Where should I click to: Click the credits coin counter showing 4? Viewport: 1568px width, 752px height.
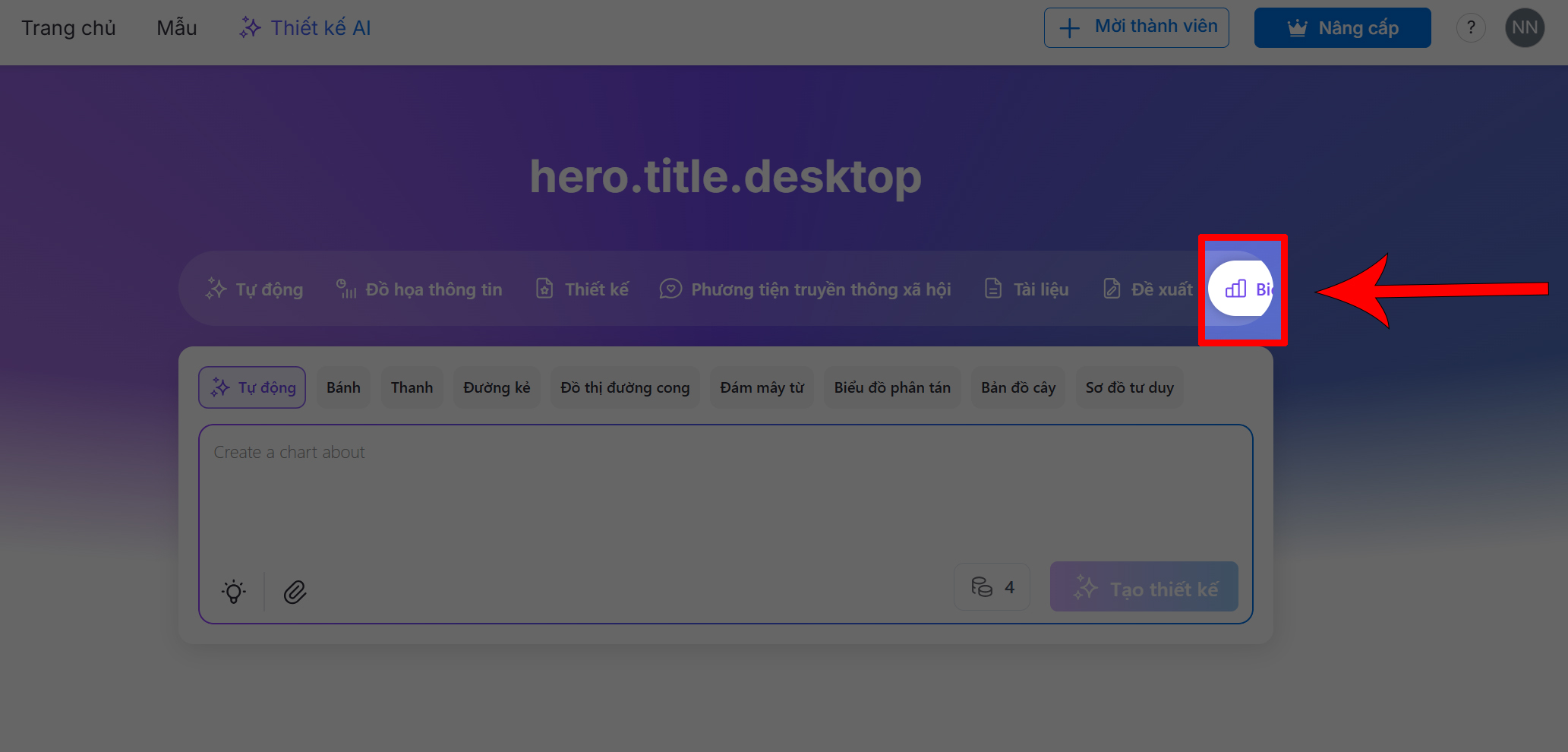pyautogui.click(x=992, y=587)
